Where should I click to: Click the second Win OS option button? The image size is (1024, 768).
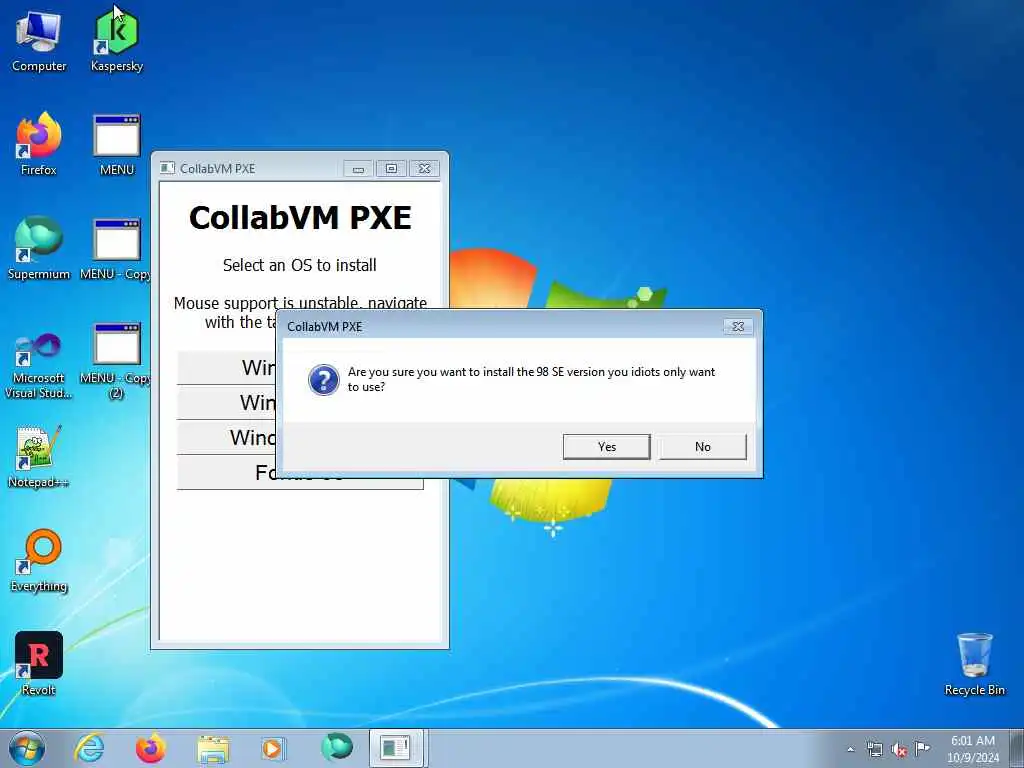226,402
